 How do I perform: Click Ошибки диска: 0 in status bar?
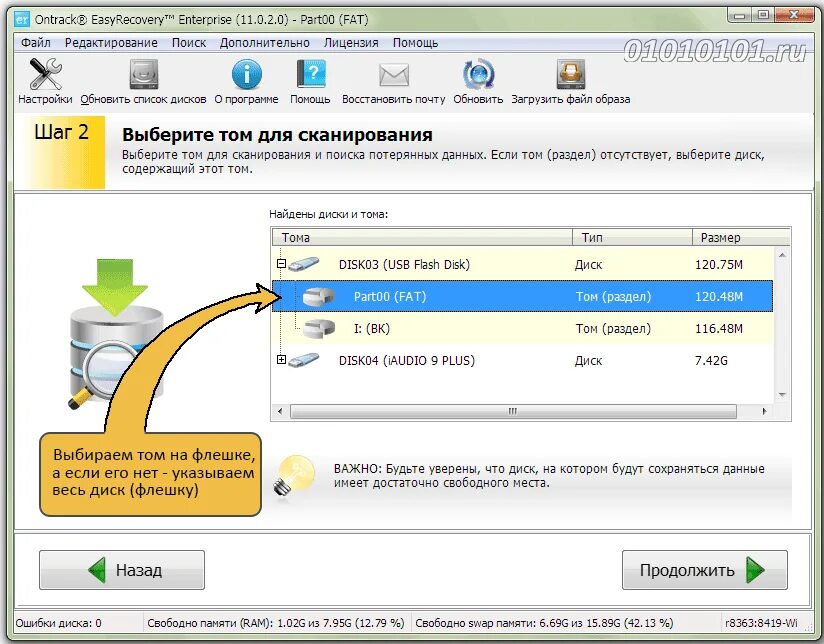58,623
